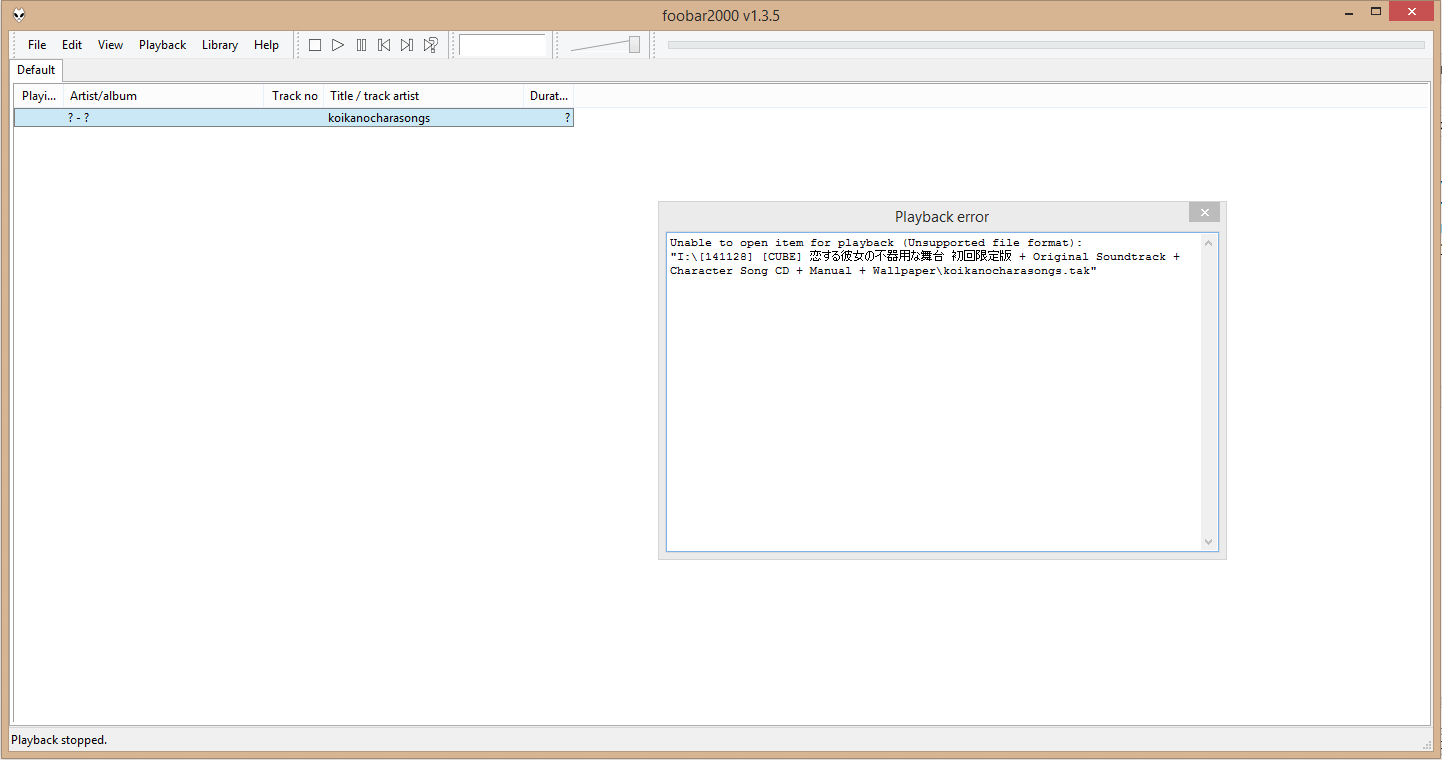This screenshot has height=760, width=1442.
Task: Click scroll down arrow in error dialog
Action: [1209, 542]
